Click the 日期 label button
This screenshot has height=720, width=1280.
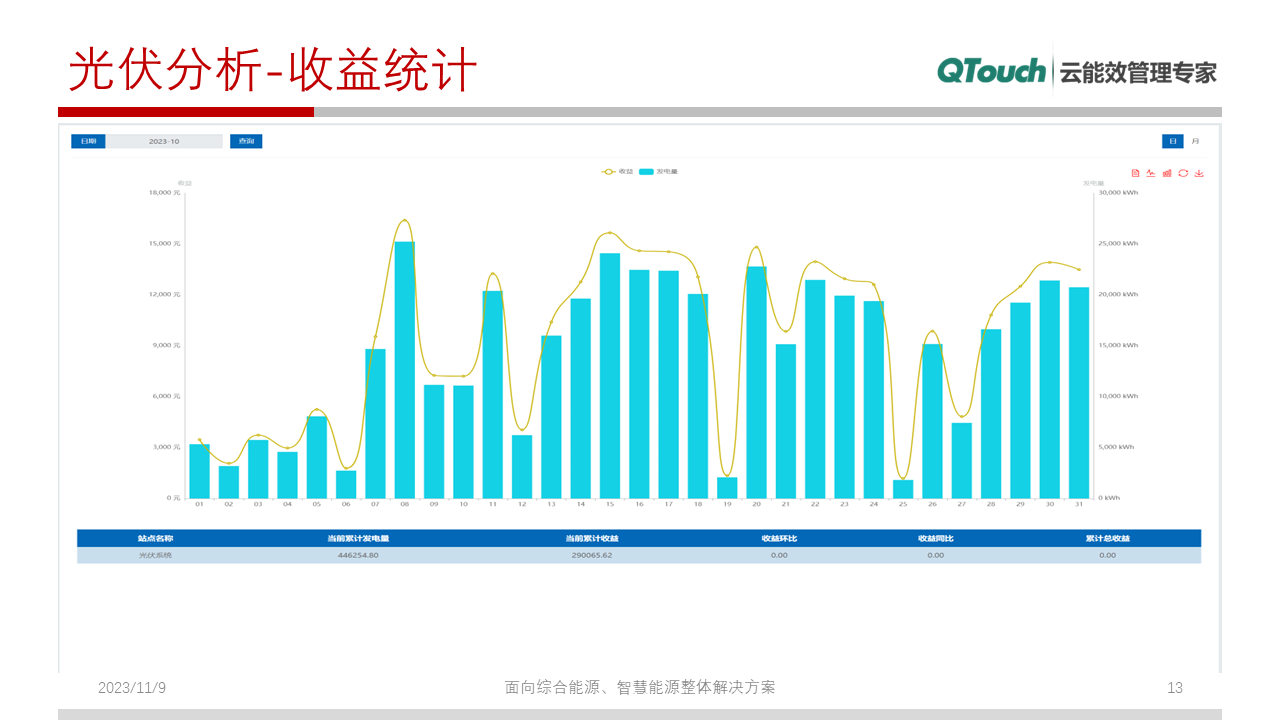point(88,141)
